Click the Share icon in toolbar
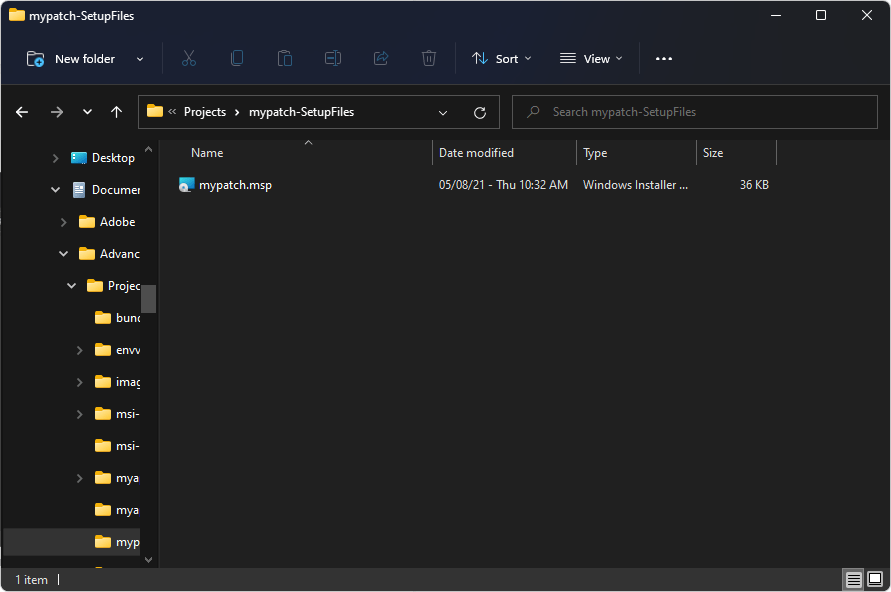 tap(381, 59)
